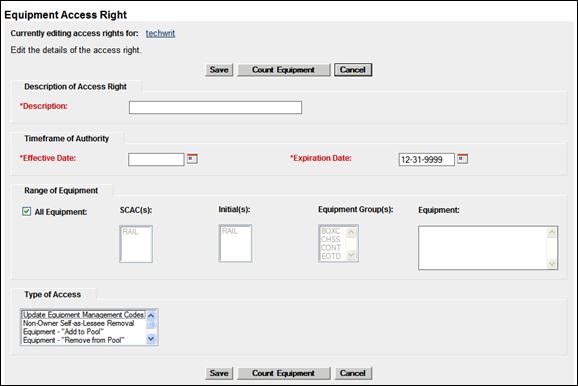Click the bottom Cancel button

[x=353, y=373]
